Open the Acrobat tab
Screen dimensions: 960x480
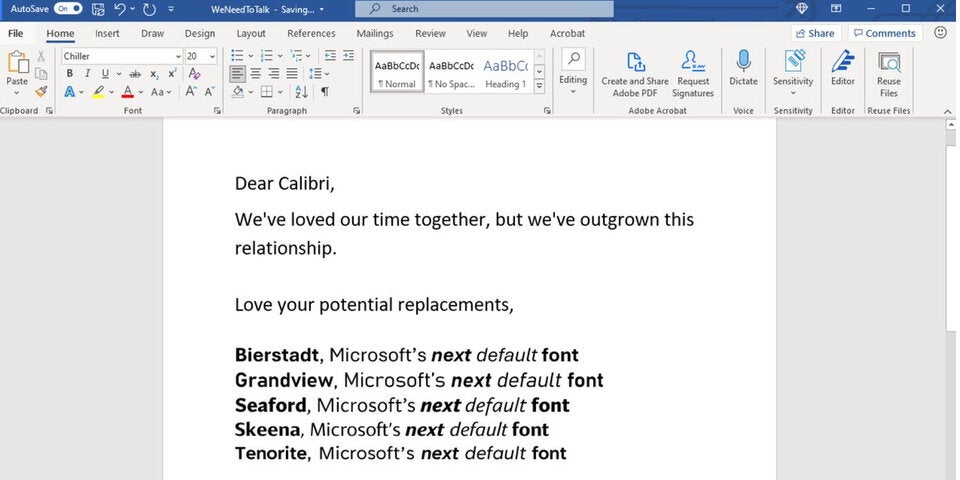click(x=567, y=34)
